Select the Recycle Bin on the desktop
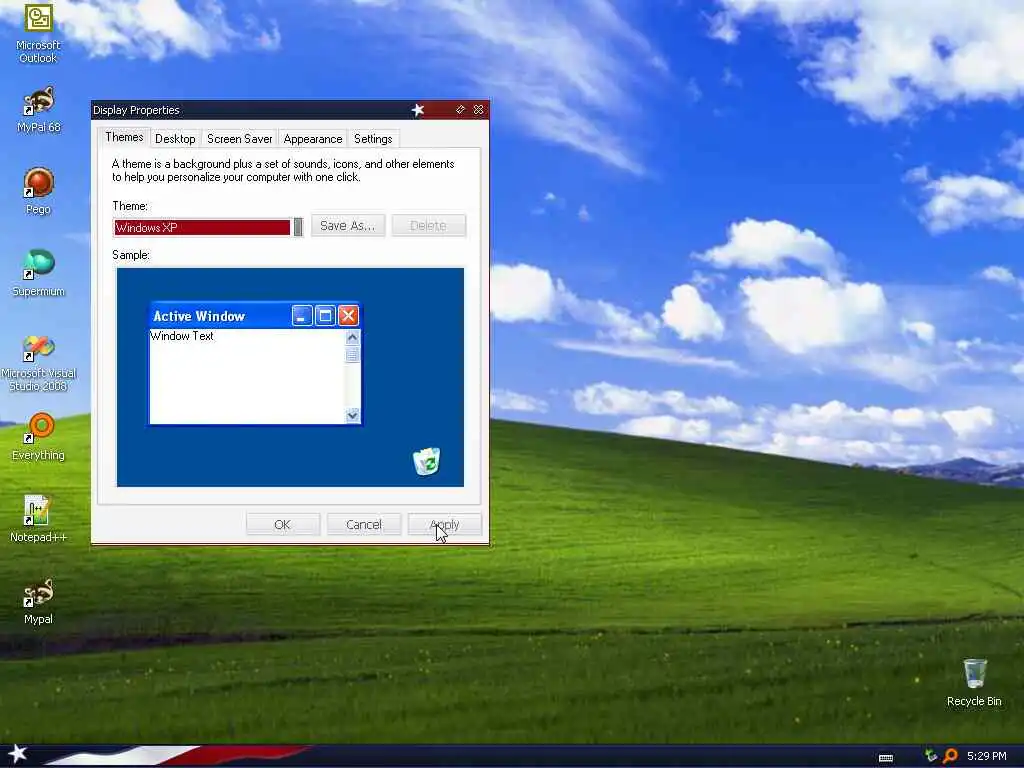This screenshot has height=768, width=1024. pos(974,683)
